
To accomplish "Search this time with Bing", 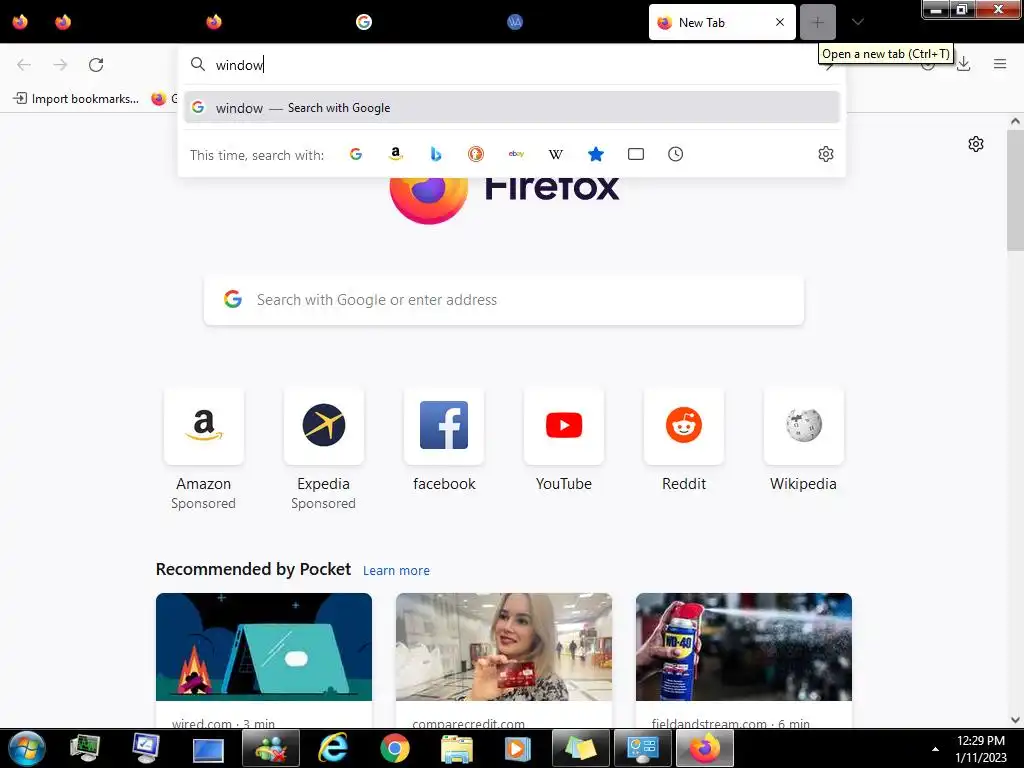I will pyautogui.click(x=436, y=154).
